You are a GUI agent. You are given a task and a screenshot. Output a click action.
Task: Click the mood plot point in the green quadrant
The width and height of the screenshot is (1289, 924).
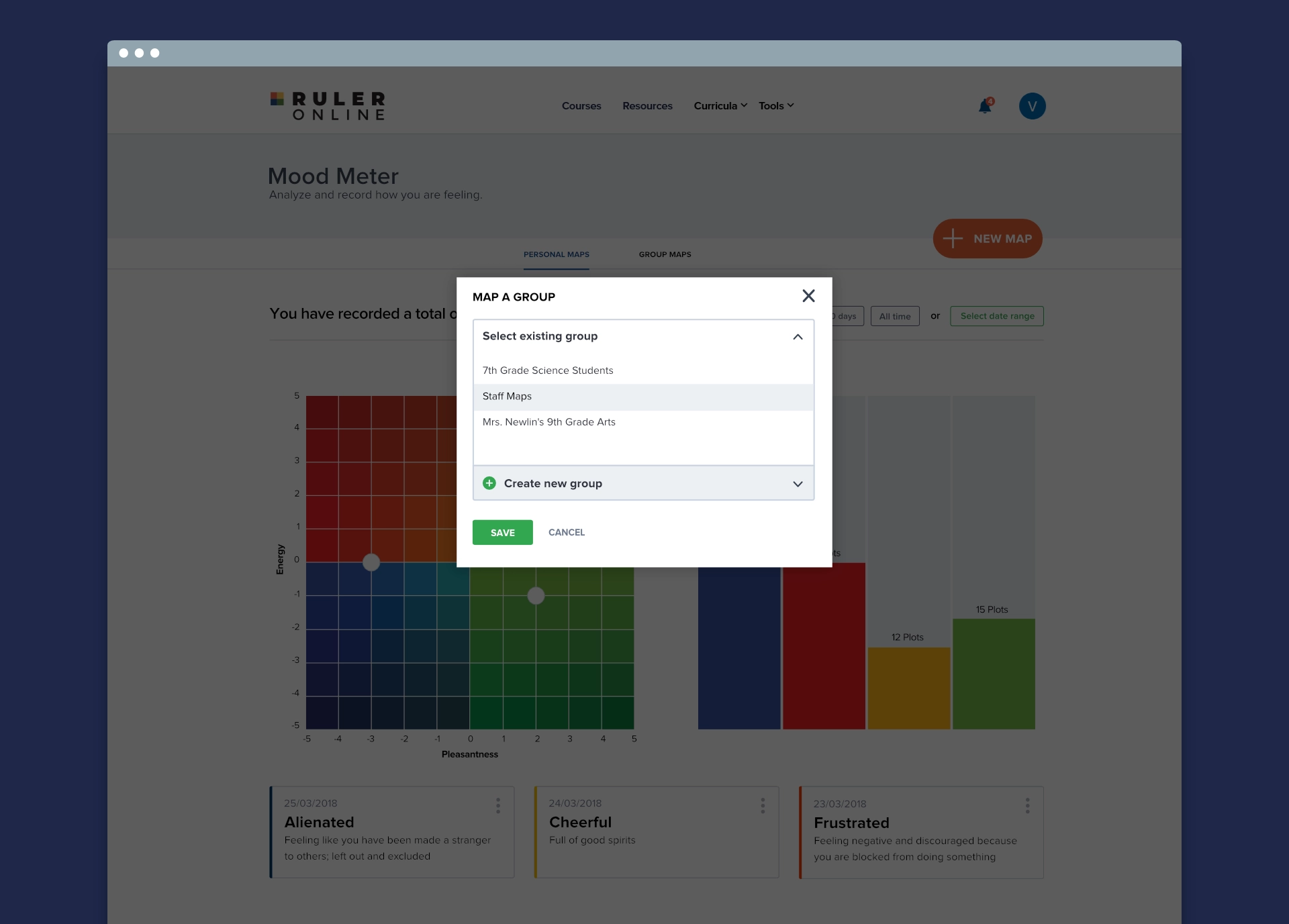536,595
